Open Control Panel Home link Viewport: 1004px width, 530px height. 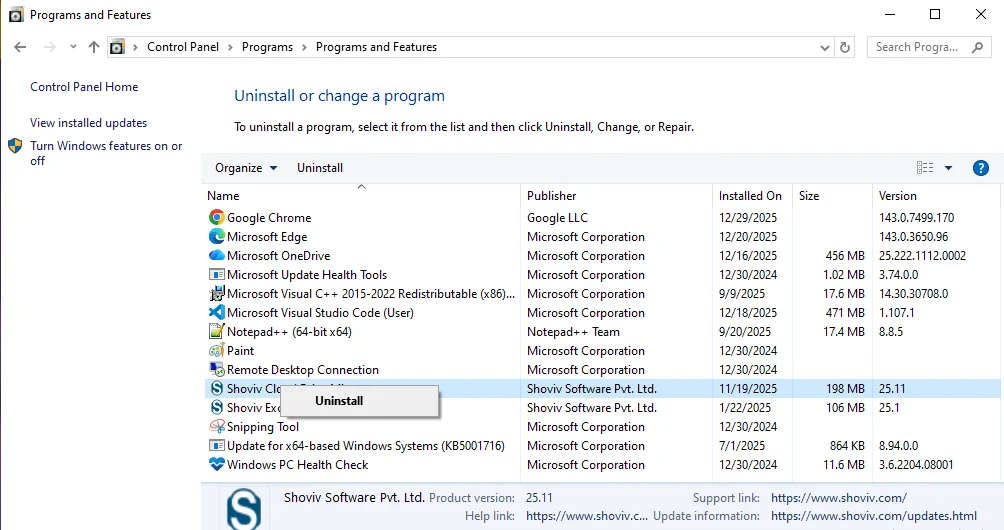pos(84,87)
